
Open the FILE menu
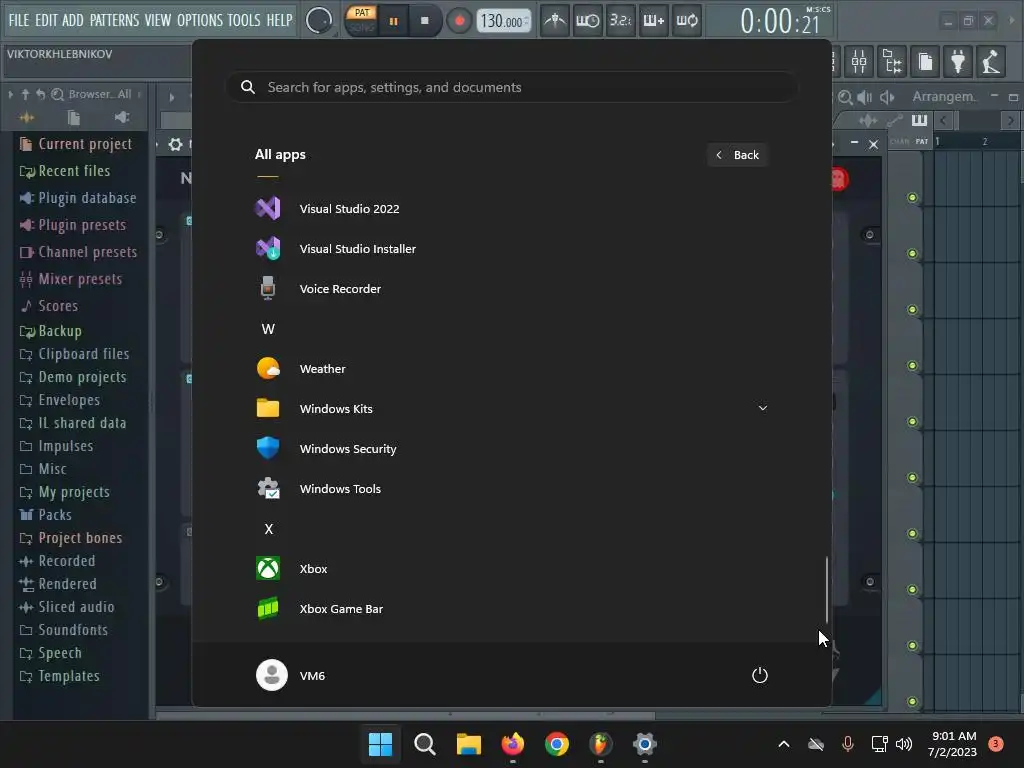(19, 20)
